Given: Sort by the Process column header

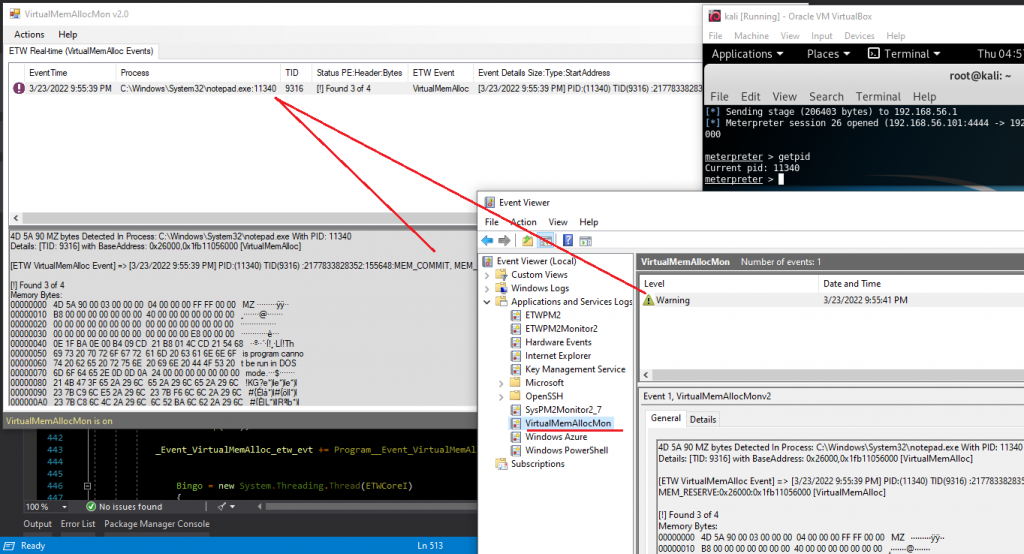Looking at the screenshot, I should coord(198,73).
